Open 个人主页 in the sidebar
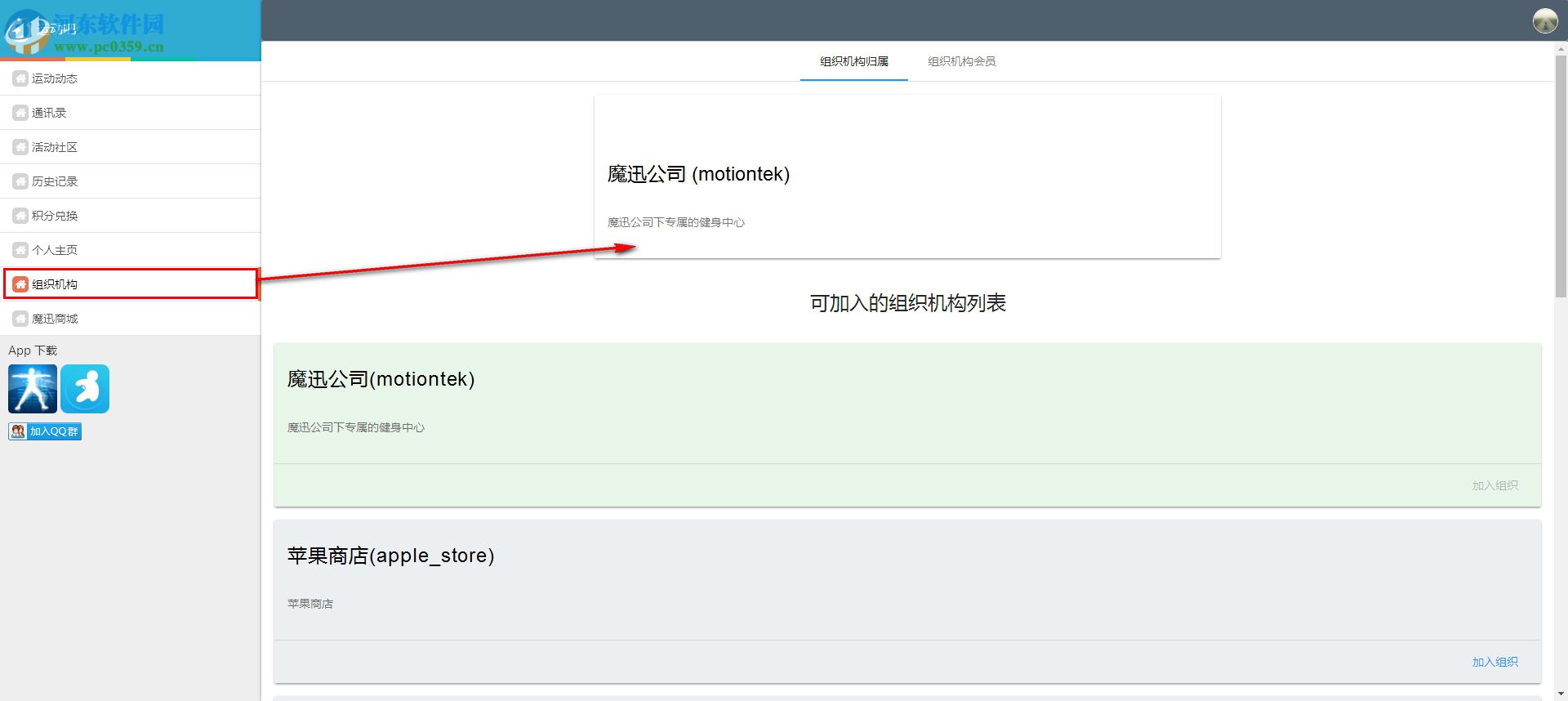The width and height of the screenshot is (1568, 701). click(x=131, y=250)
